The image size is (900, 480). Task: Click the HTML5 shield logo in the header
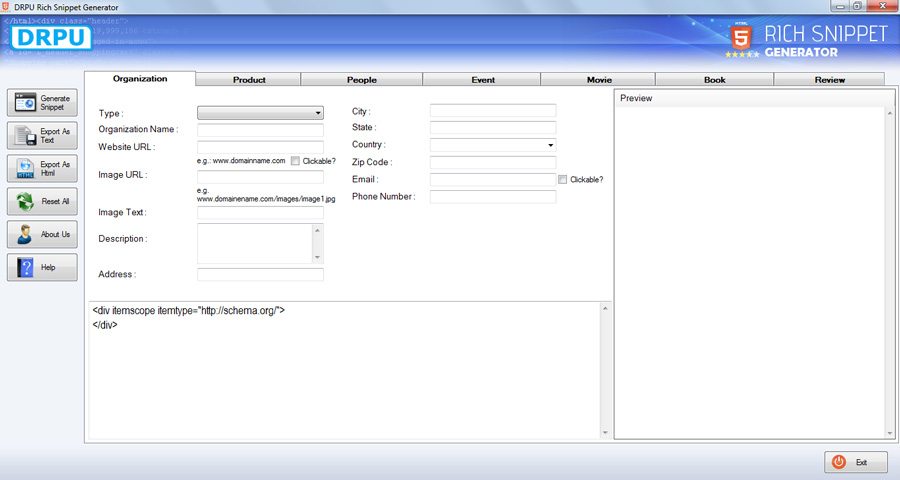741,37
